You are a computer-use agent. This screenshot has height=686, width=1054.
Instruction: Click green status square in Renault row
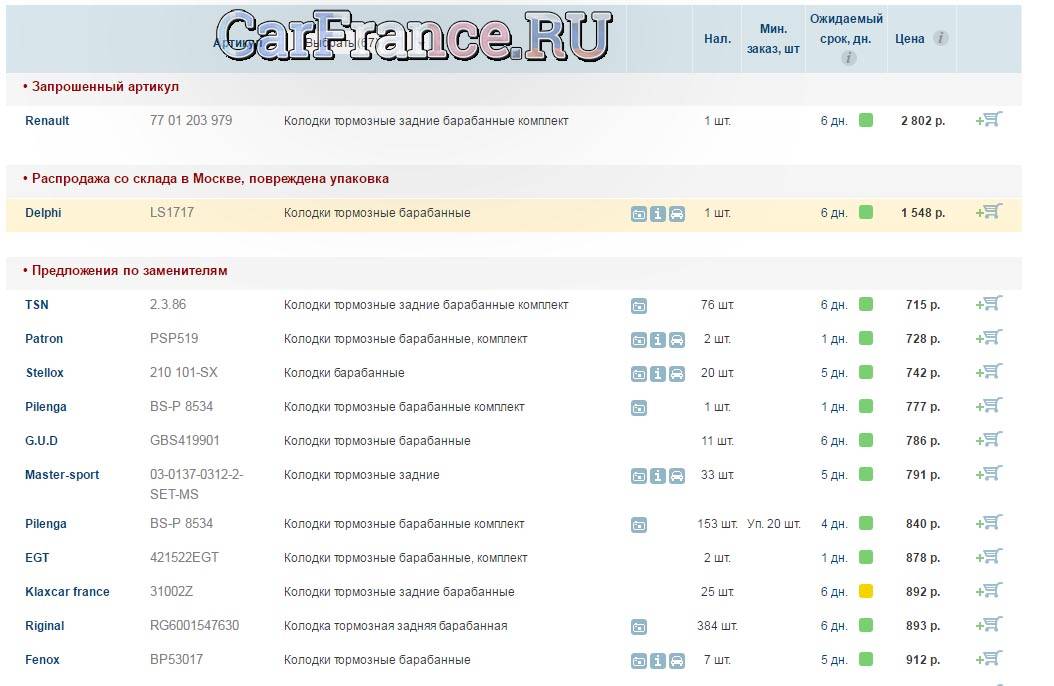click(x=866, y=121)
